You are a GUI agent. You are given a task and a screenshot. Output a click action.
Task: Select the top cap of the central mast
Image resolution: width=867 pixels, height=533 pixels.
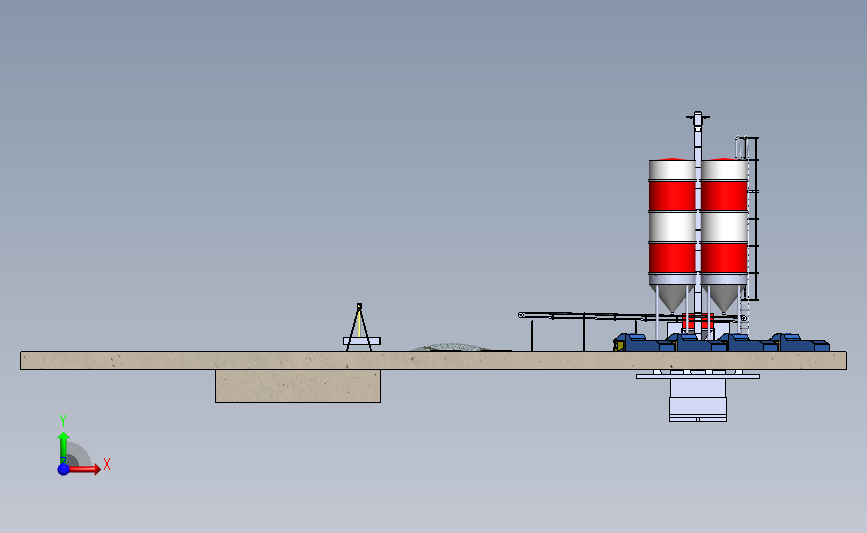(x=698, y=117)
